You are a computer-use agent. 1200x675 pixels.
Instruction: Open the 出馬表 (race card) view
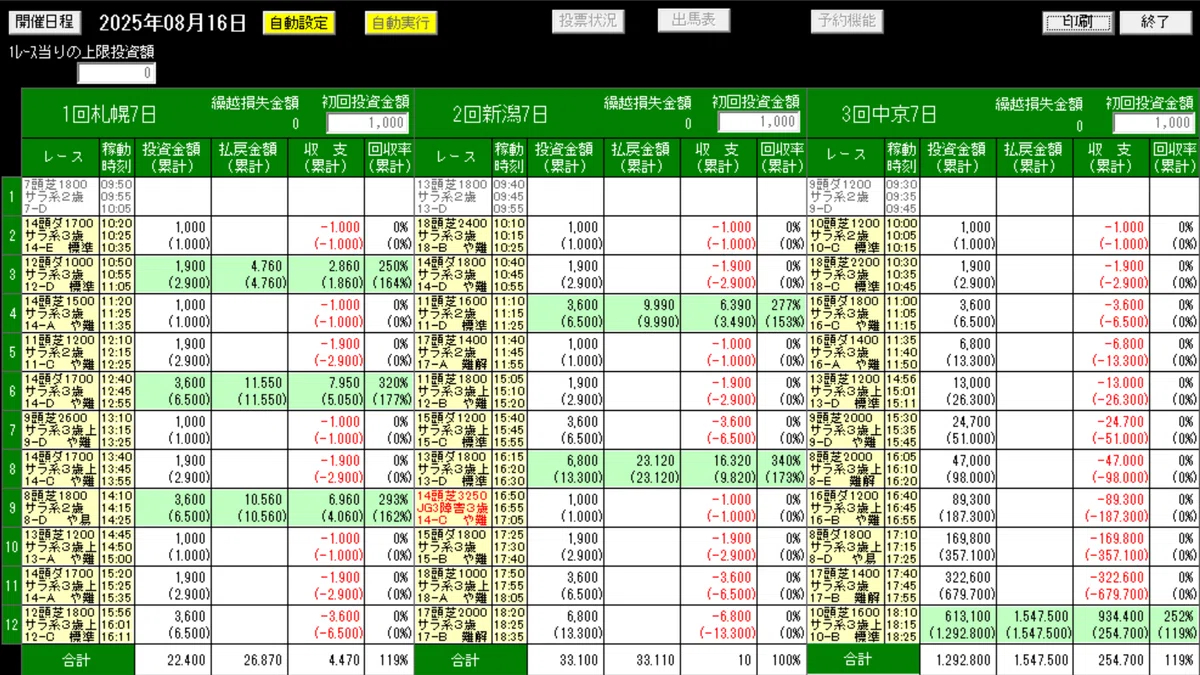[x=694, y=19]
